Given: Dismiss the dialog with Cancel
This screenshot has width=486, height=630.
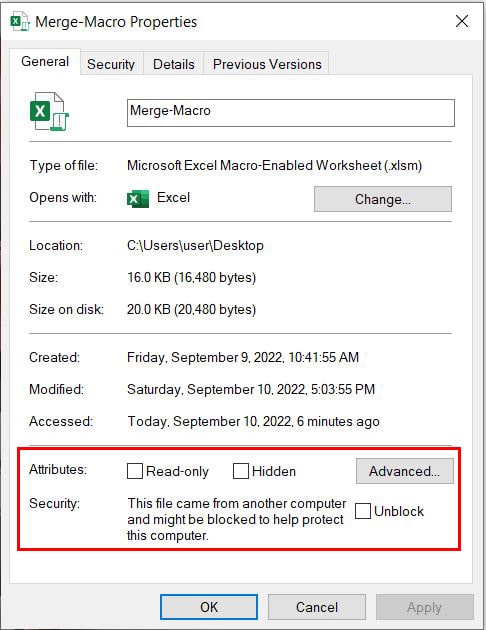Looking at the screenshot, I should pos(317,607).
